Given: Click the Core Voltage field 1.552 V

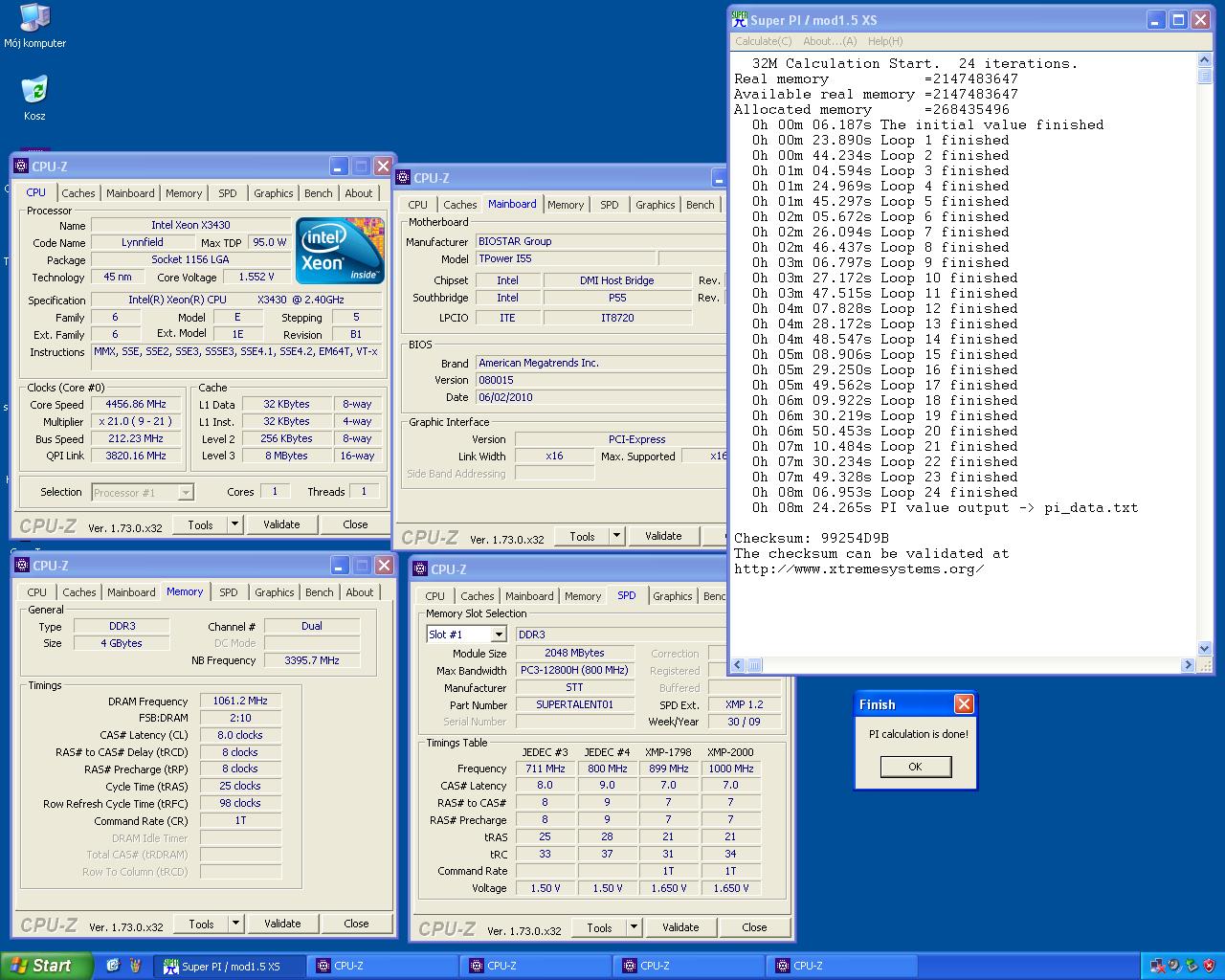Looking at the screenshot, I should 256,277.
